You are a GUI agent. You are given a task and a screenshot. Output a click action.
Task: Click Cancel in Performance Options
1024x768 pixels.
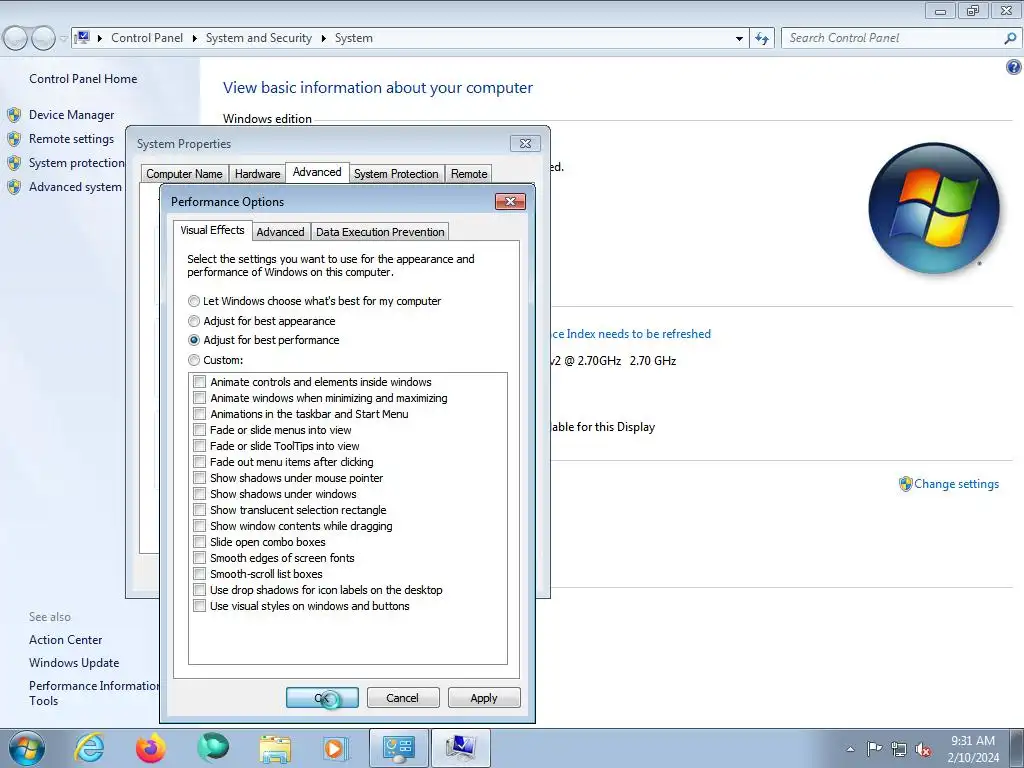(x=402, y=697)
